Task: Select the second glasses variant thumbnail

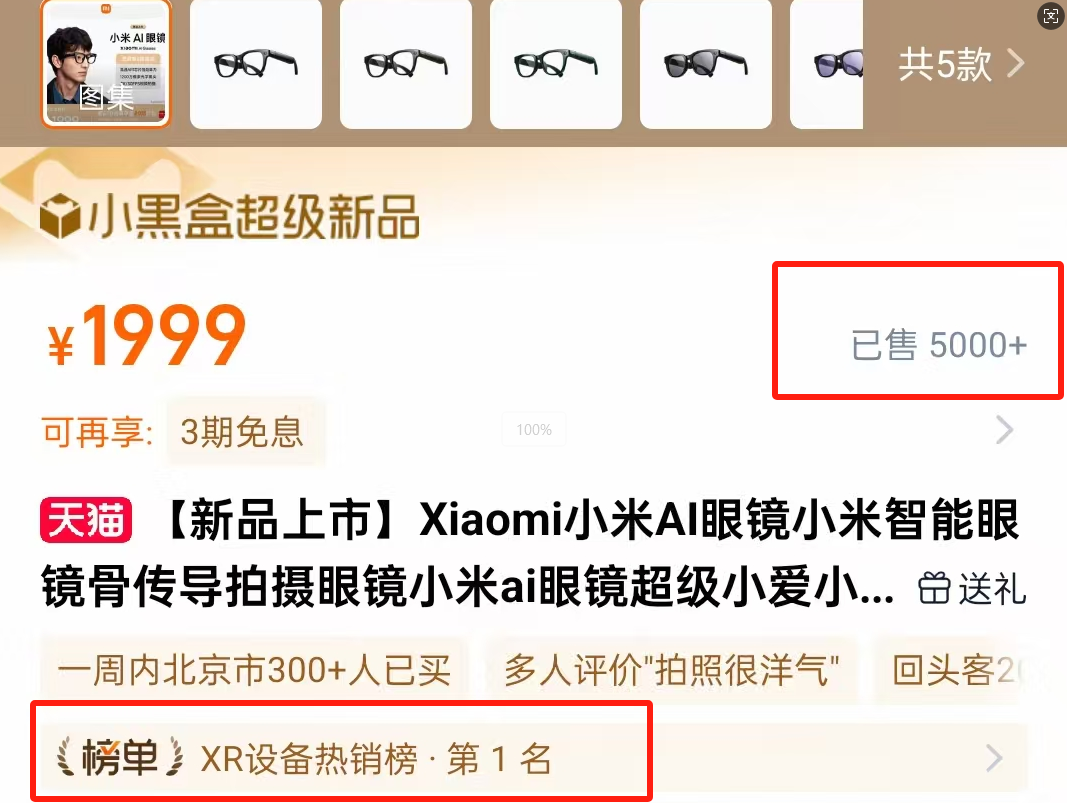Action: [406, 65]
